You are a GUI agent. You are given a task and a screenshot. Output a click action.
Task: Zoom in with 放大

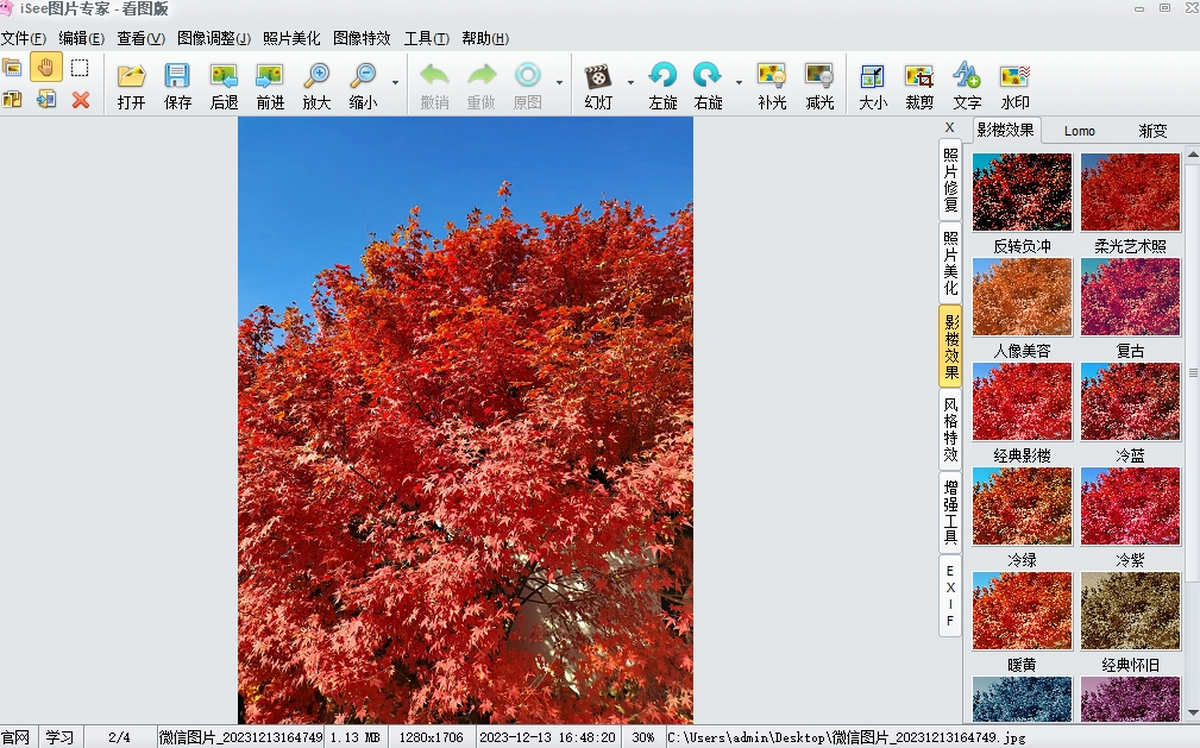pyautogui.click(x=316, y=87)
